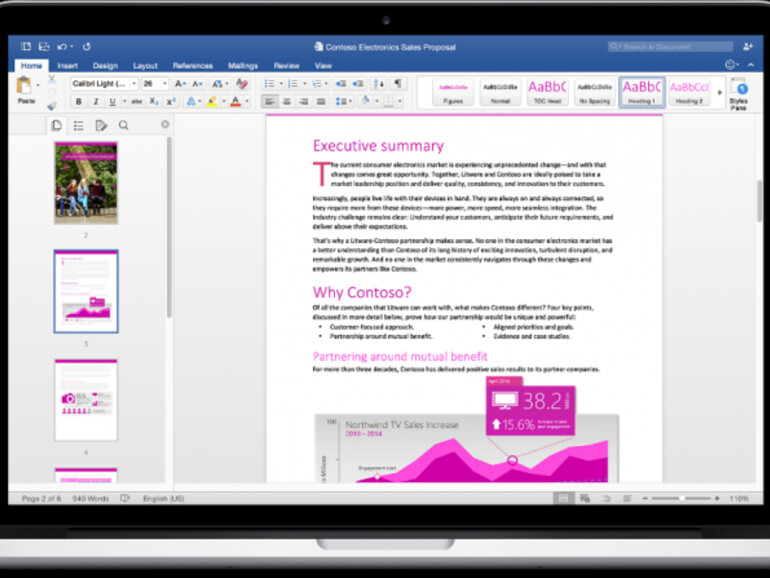Click the zoom slider handle in status bar
The image size is (770, 578).
coord(682,498)
